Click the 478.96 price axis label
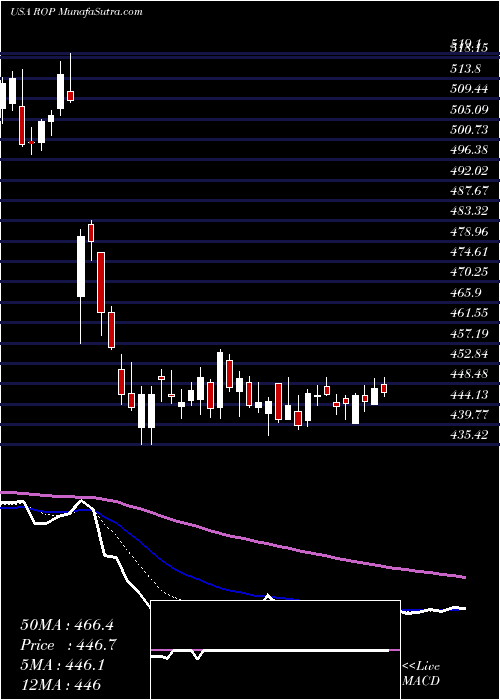This screenshot has height=700, width=500. tap(468, 232)
